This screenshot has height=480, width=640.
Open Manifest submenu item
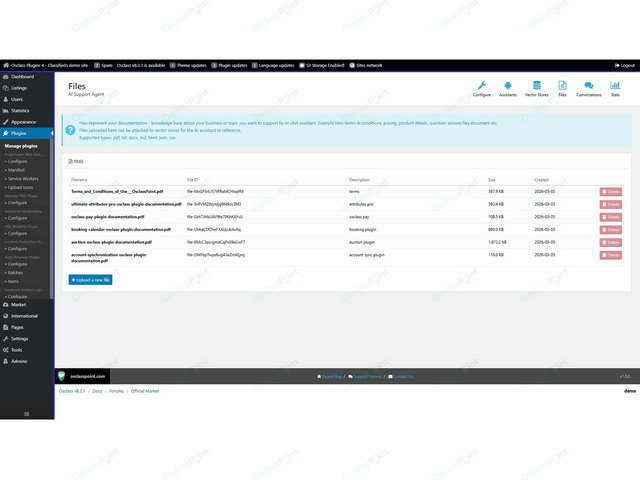tap(15, 170)
